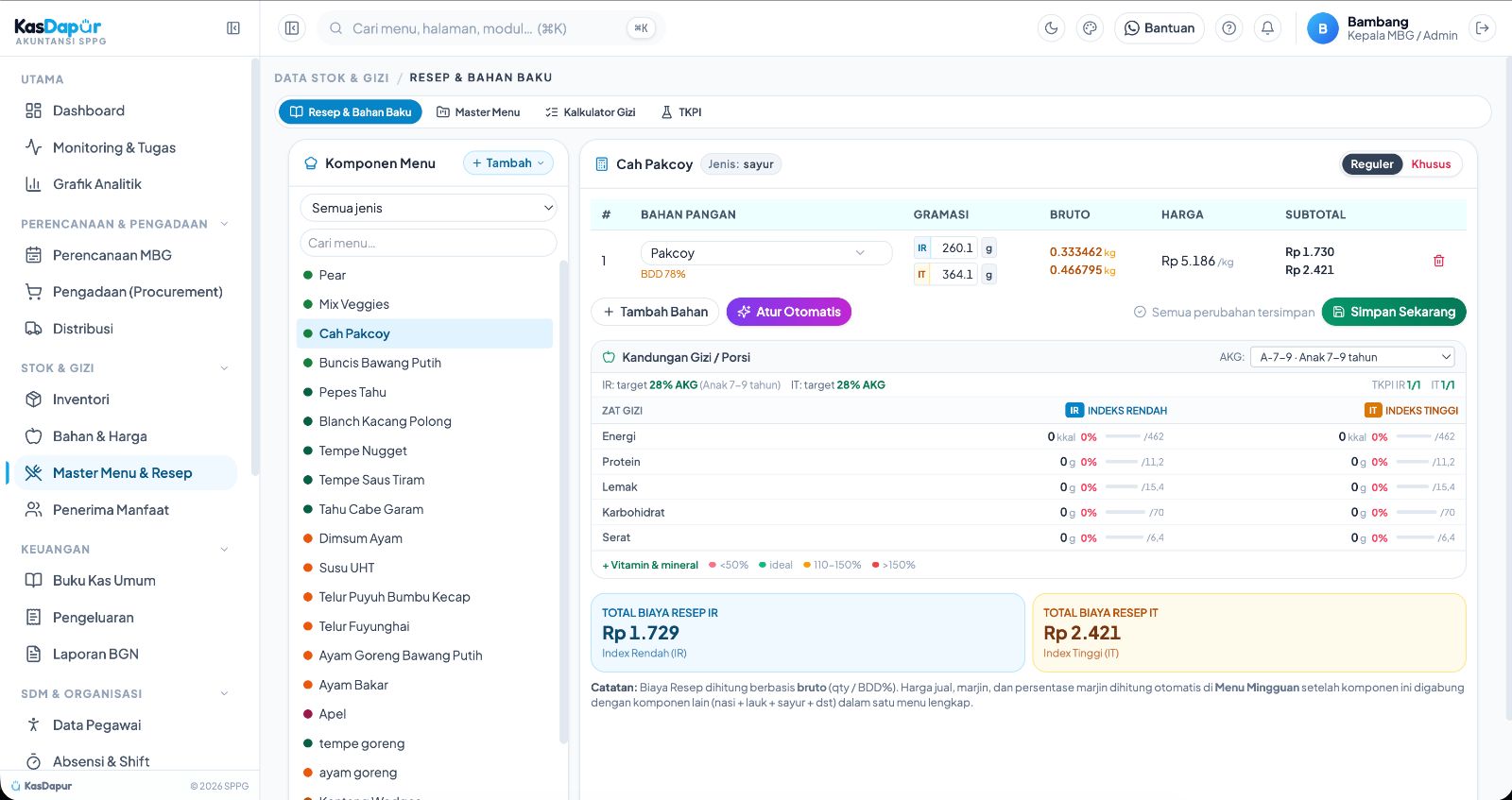The height and width of the screenshot is (800, 1512).
Task: Switch recipe mode to Khusus
Action: [x=1431, y=164]
